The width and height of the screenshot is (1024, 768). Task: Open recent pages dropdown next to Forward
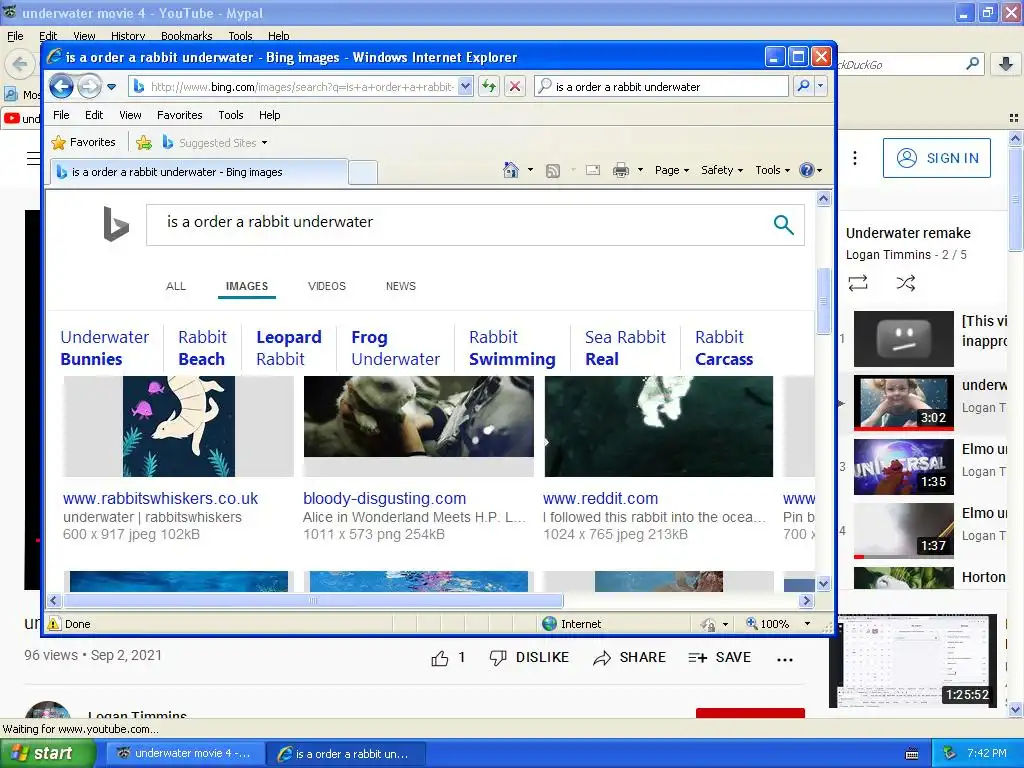pos(112,86)
